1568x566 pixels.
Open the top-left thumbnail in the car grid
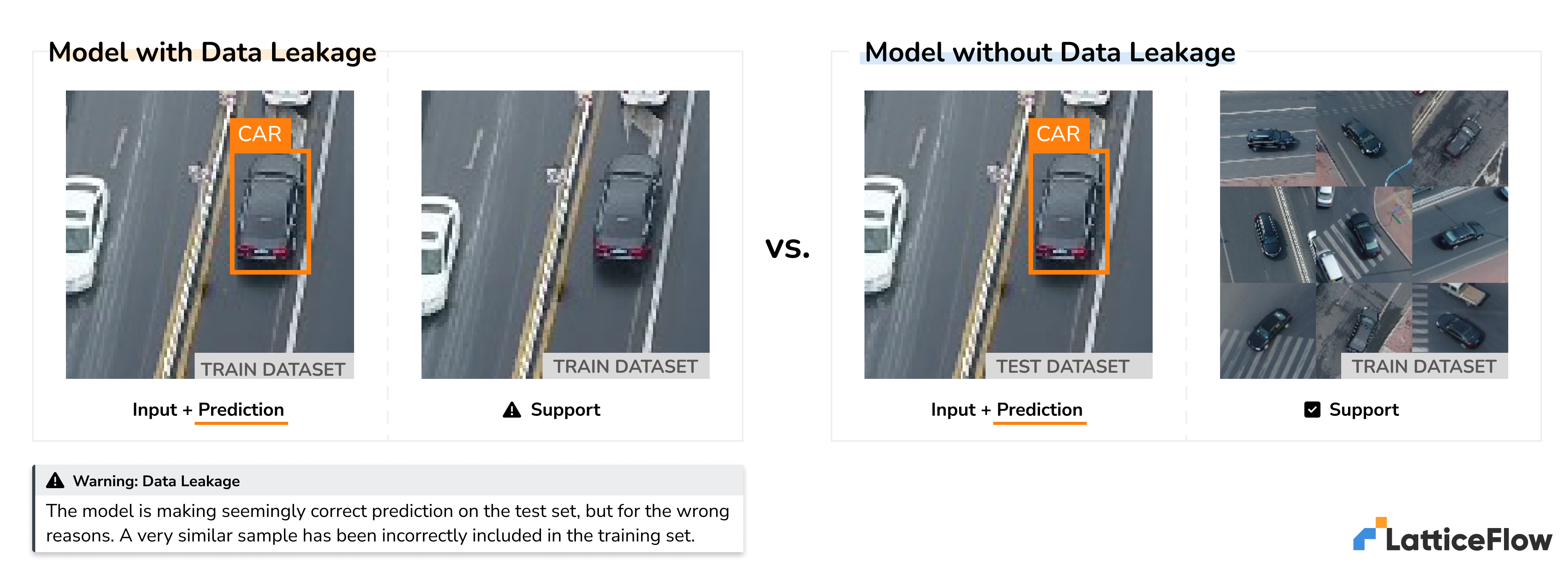click(1267, 138)
